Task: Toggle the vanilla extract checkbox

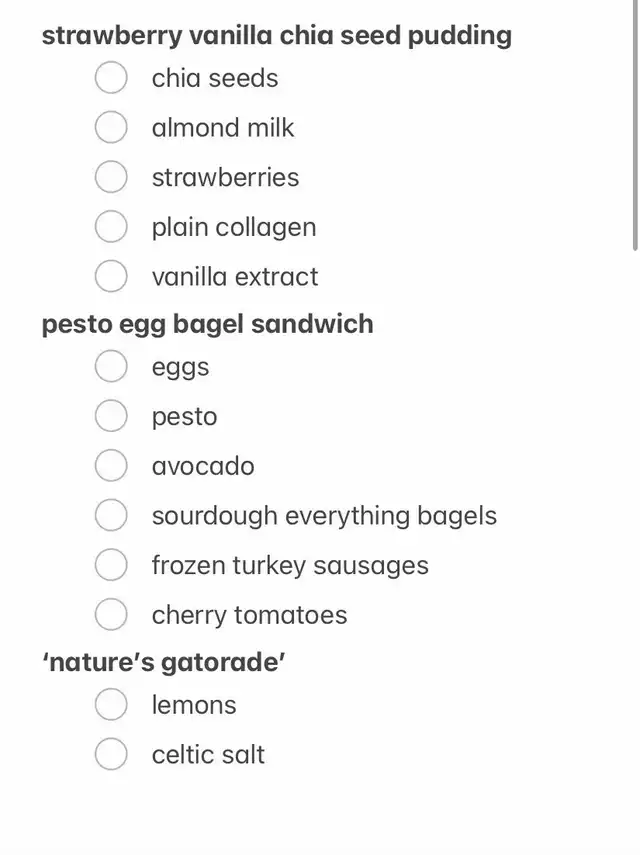Action: click(x=111, y=276)
